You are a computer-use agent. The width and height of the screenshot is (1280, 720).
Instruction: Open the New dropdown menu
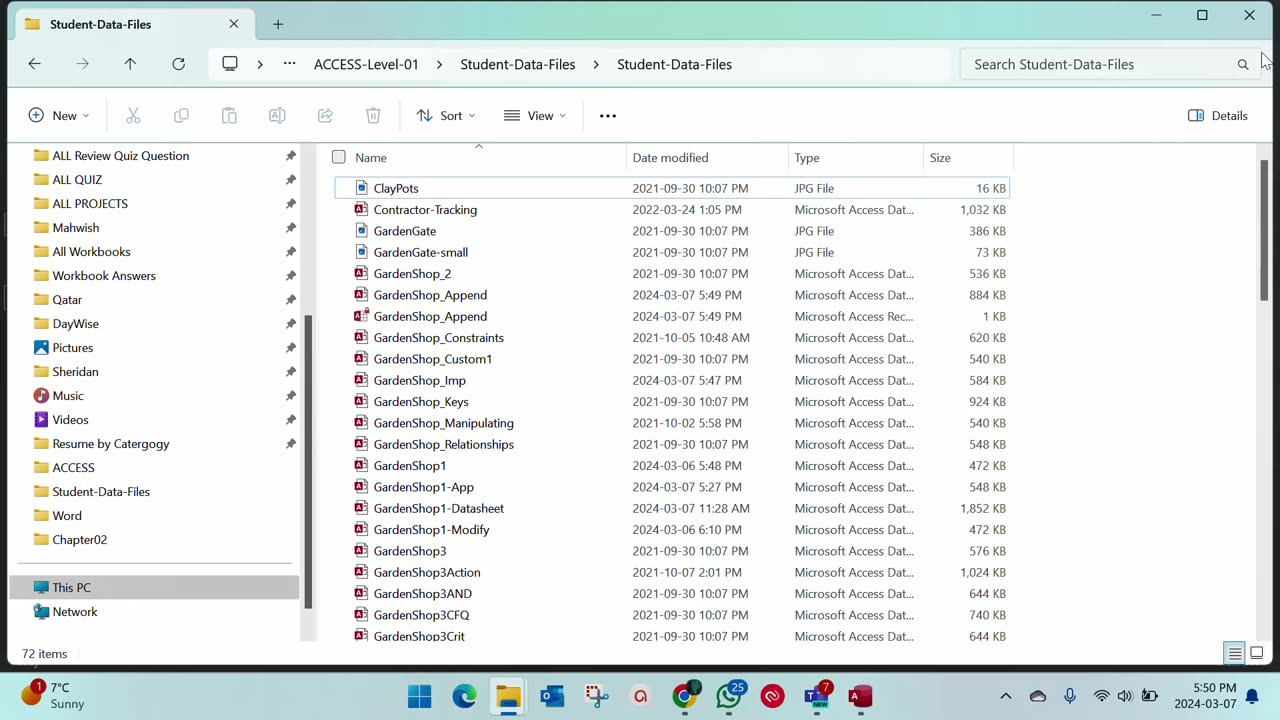(59, 116)
